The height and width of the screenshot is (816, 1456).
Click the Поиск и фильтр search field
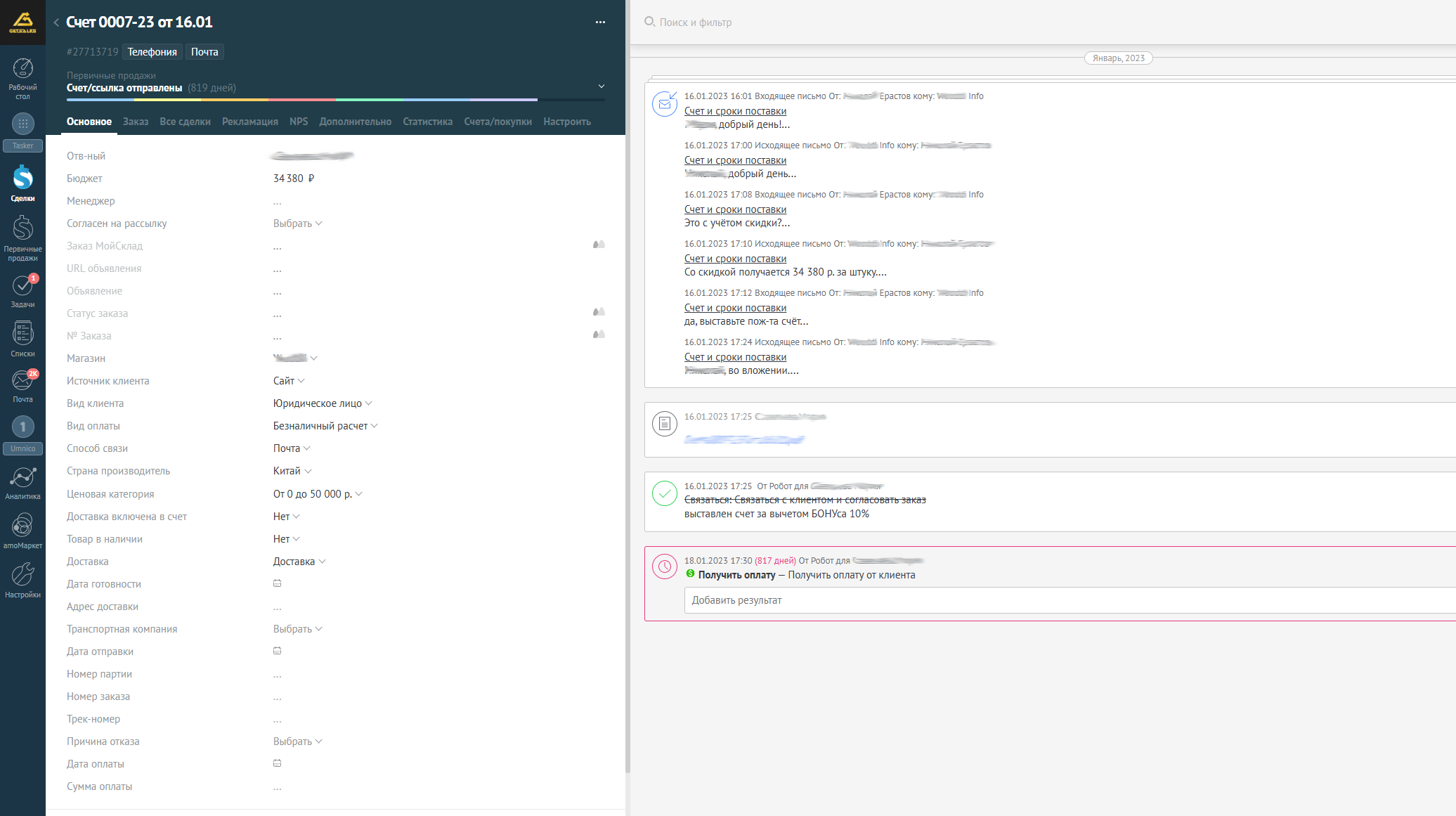696,22
